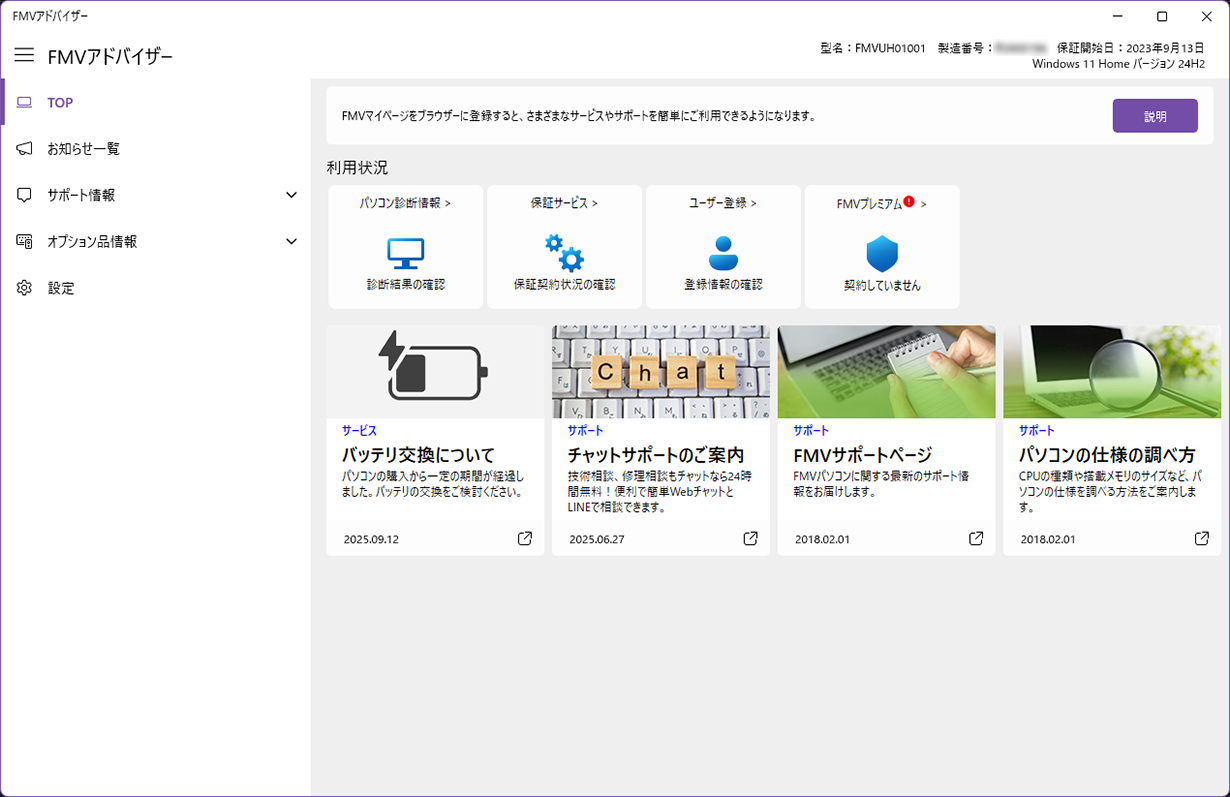Open external link on FMVサポートページ card

976,539
